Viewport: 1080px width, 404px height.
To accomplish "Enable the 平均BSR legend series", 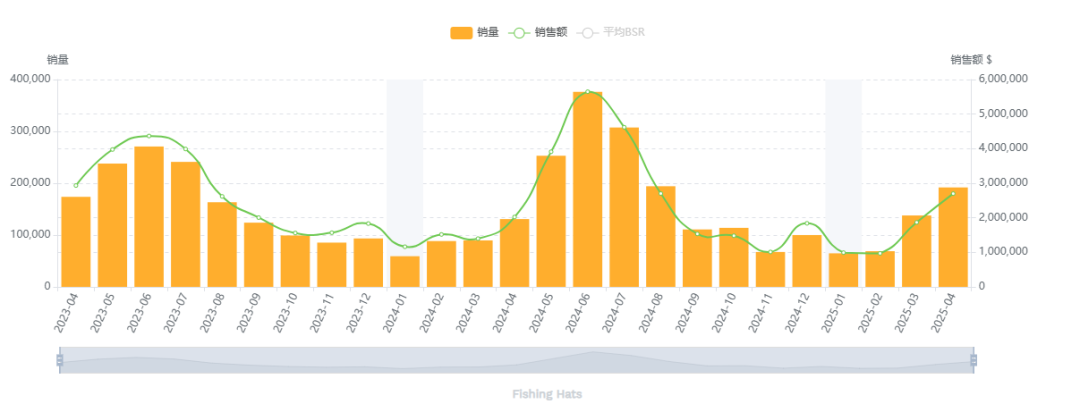I will pyautogui.click(x=614, y=33).
